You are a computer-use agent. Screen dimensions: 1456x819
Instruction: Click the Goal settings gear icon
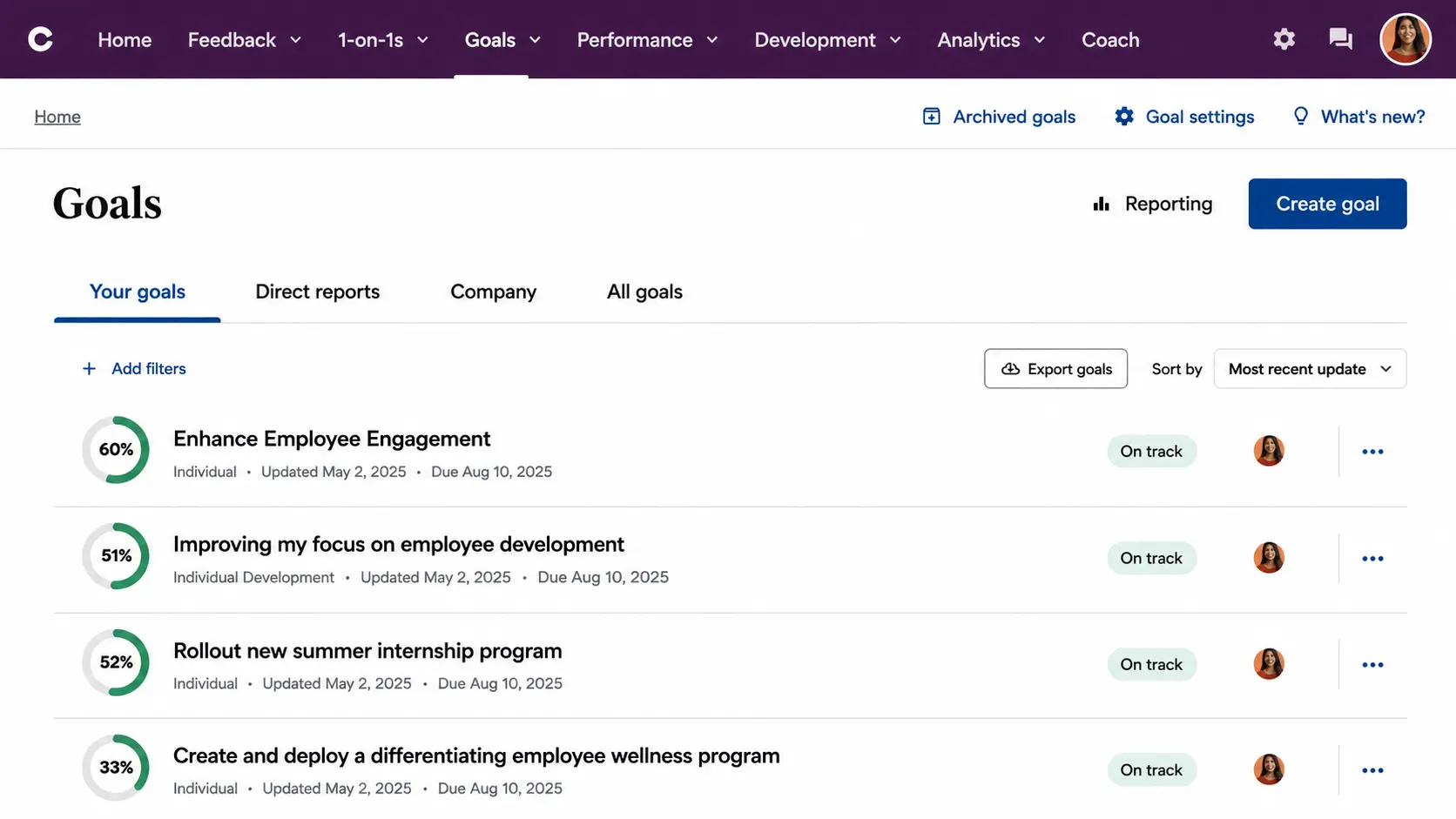tap(1124, 117)
